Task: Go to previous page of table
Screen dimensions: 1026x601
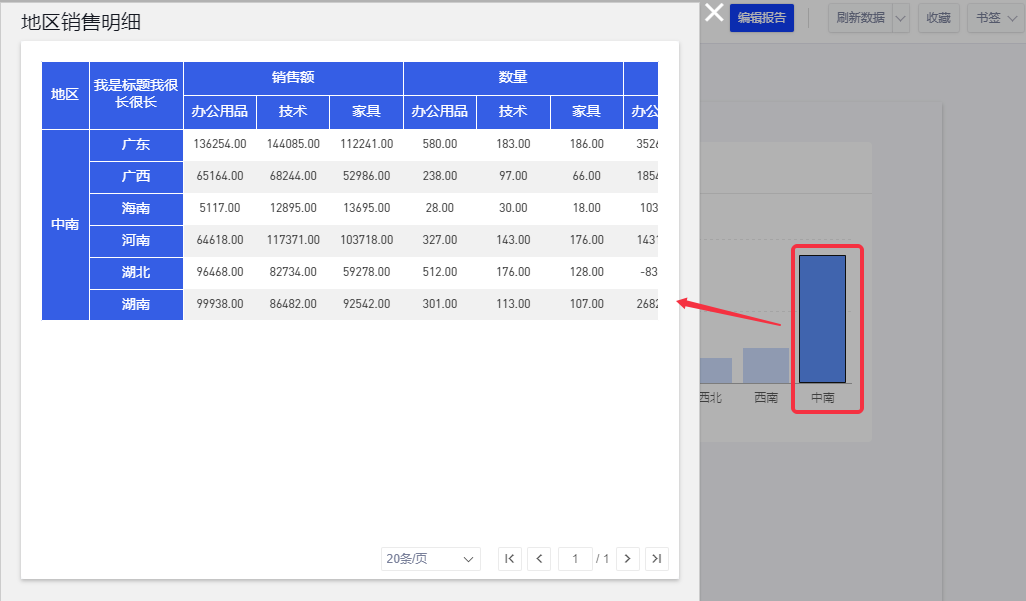Action: [x=540, y=559]
